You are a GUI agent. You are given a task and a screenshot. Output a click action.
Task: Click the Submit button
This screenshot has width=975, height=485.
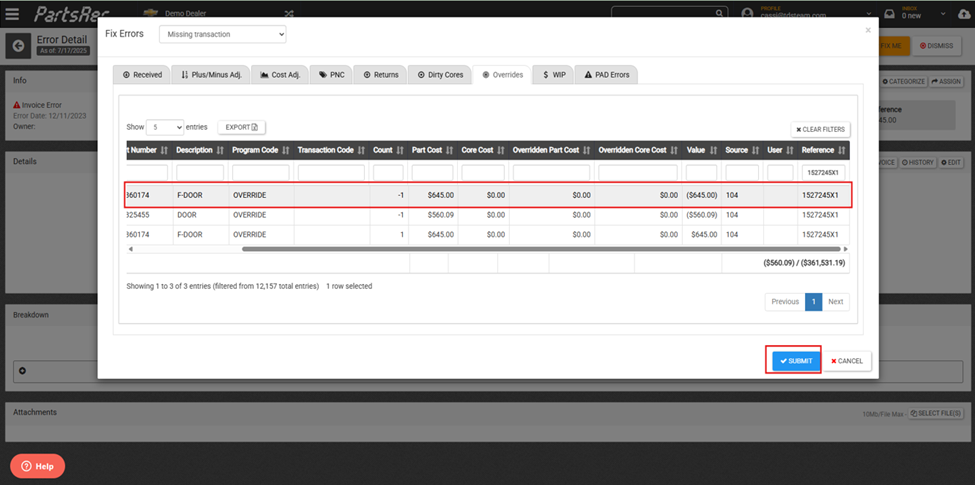click(796, 361)
